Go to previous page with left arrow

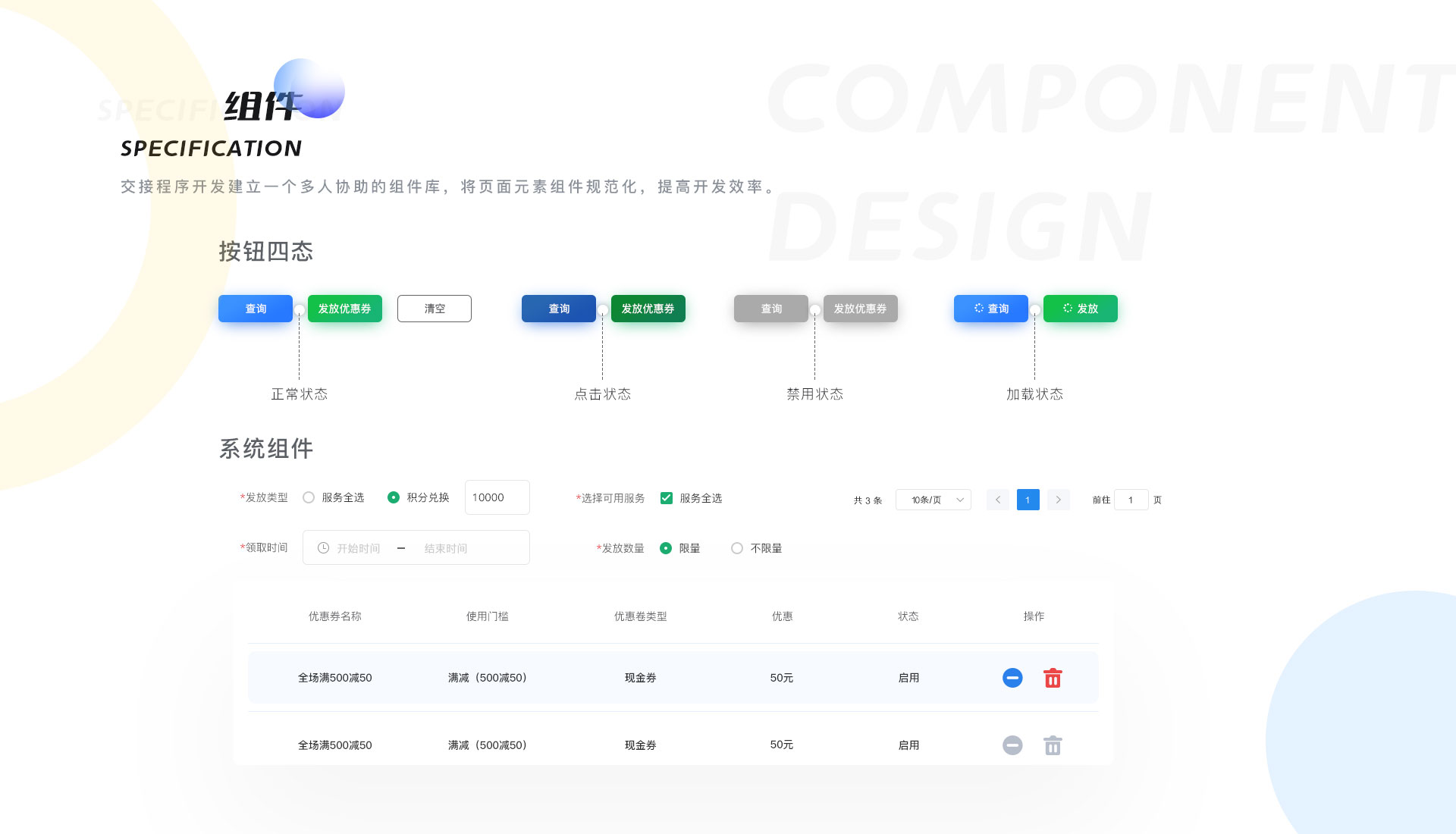pos(998,500)
